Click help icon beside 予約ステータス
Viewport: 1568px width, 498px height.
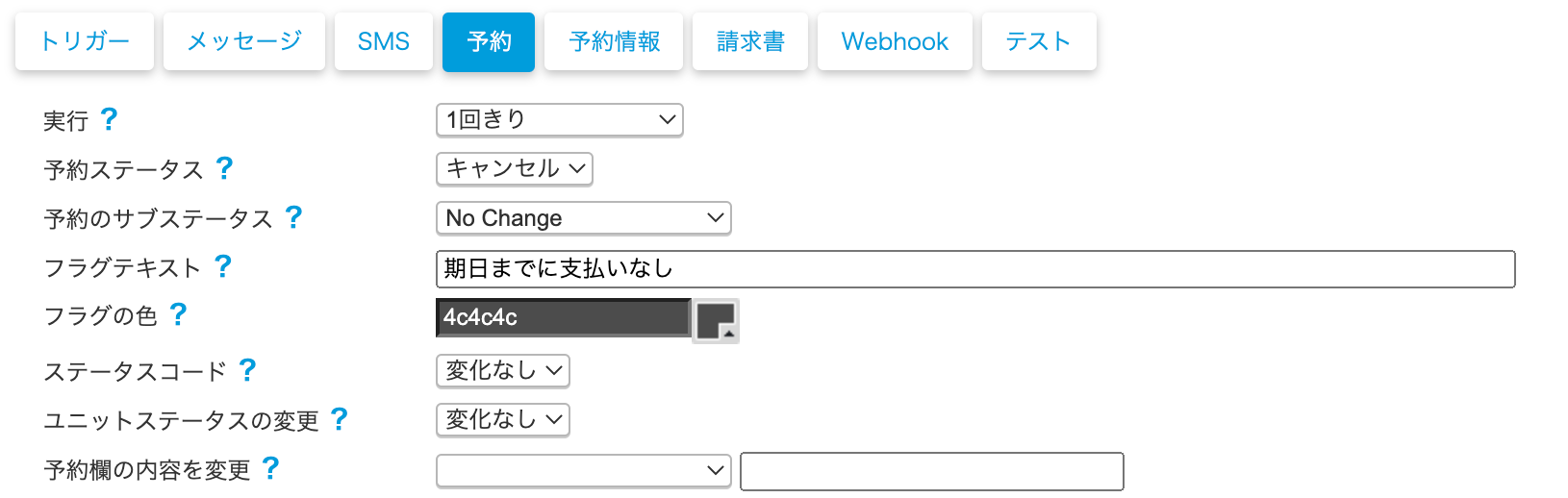[225, 168]
